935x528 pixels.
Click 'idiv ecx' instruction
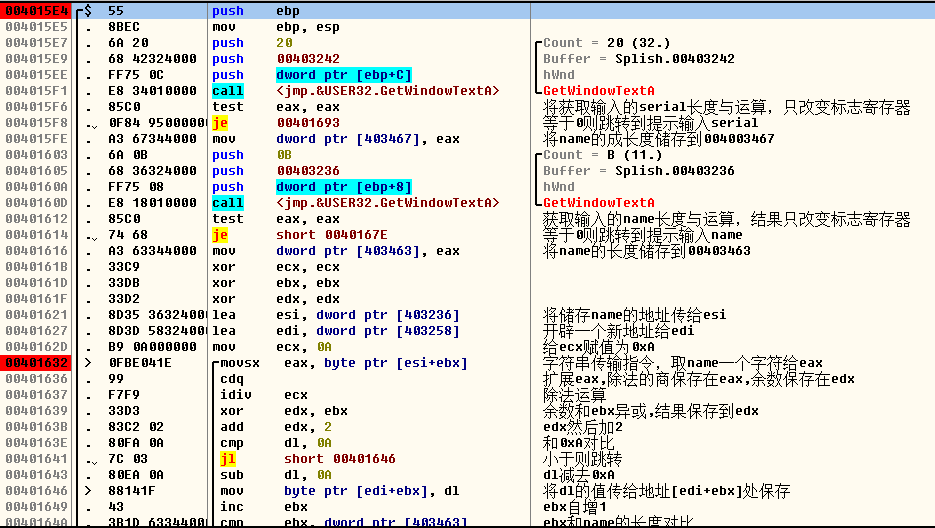264,395
